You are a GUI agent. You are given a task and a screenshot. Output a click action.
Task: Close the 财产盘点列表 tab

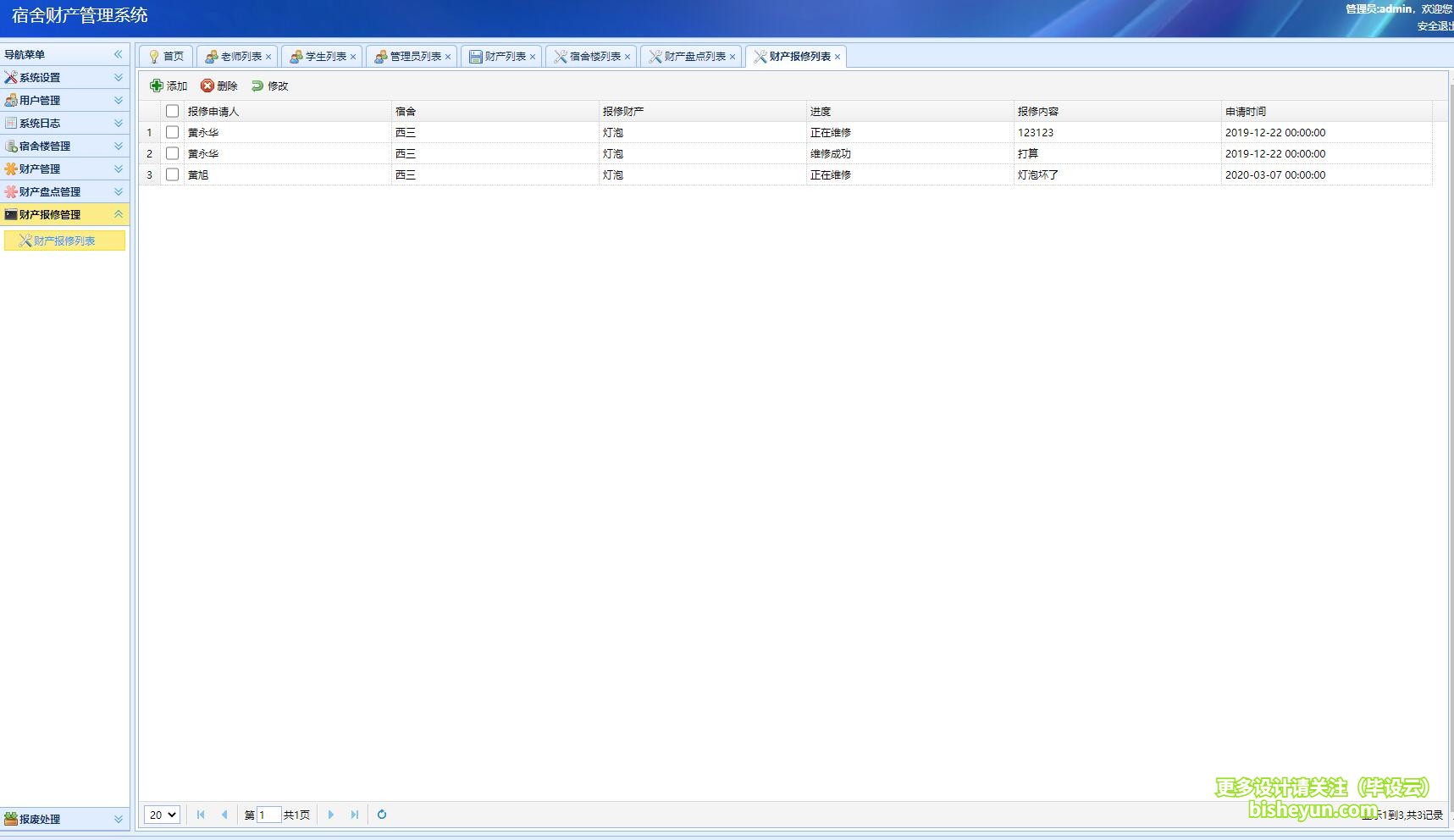(733, 57)
